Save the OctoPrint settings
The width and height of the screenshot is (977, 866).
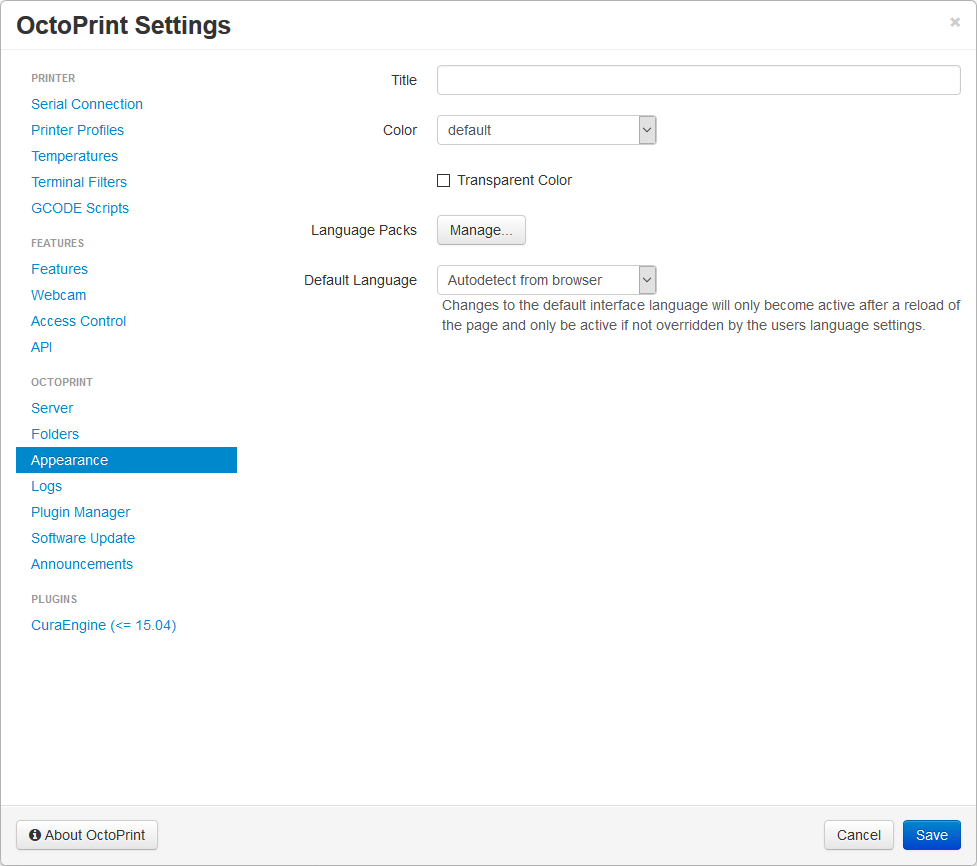pos(932,835)
